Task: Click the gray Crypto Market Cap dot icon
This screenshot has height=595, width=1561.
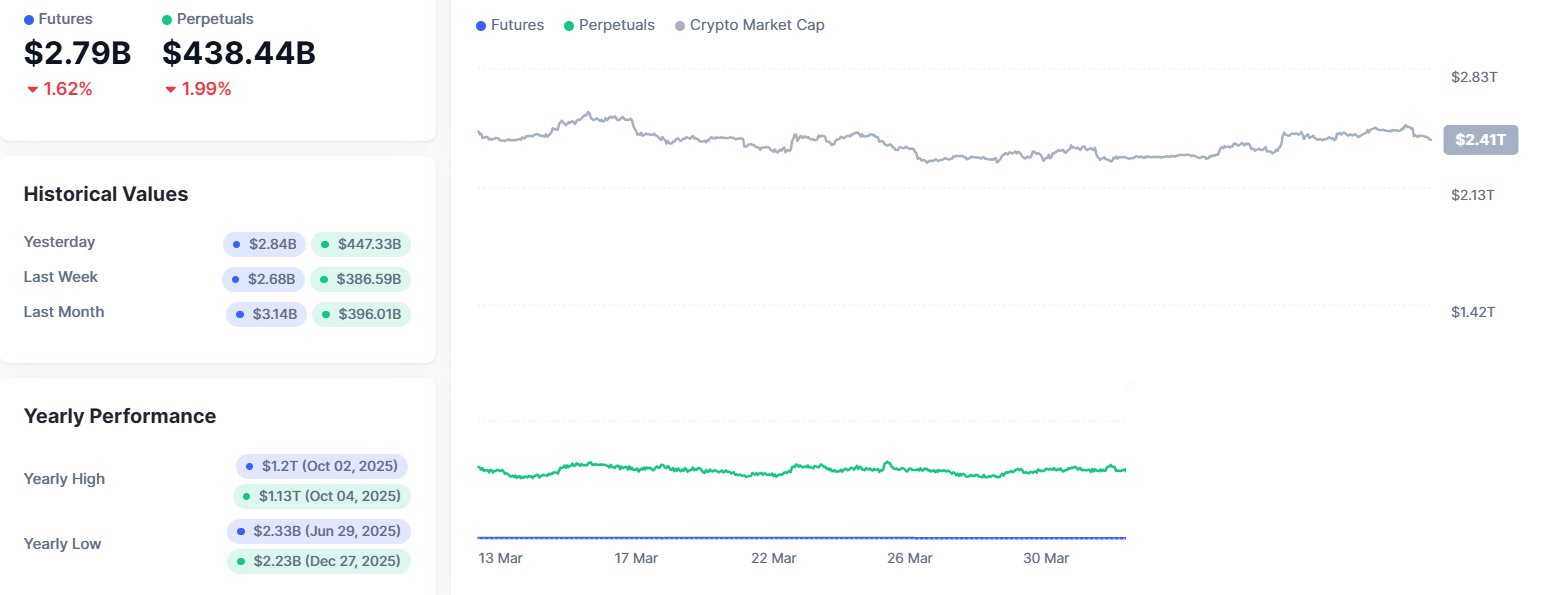Action: (x=679, y=24)
